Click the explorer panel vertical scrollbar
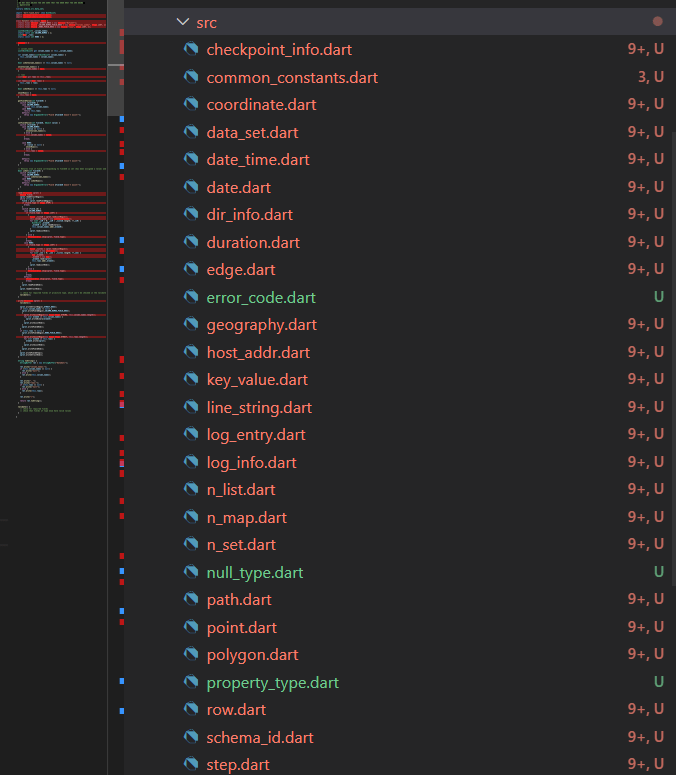676x775 pixels. 674,358
